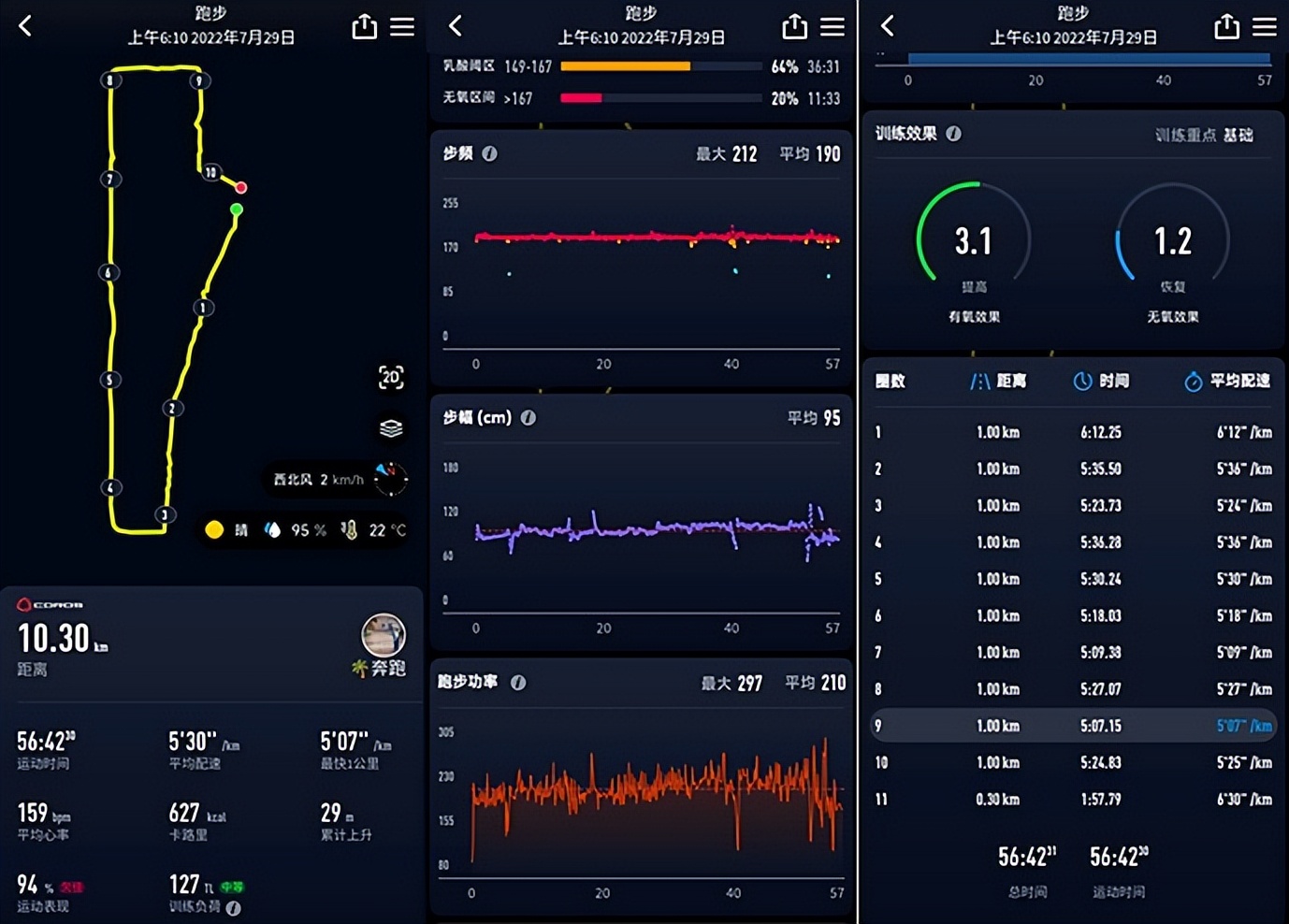Show info for 跑步功率 chart
Image resolution: width=1289 pixels, height=924 pixels.
(518, 683)
